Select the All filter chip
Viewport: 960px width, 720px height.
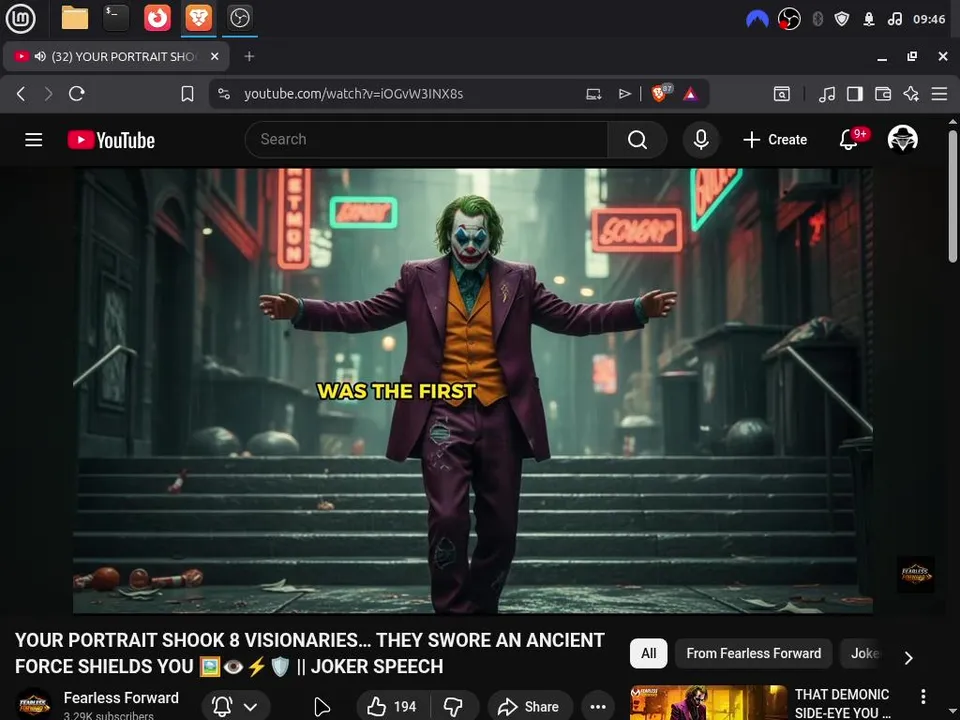648,653
